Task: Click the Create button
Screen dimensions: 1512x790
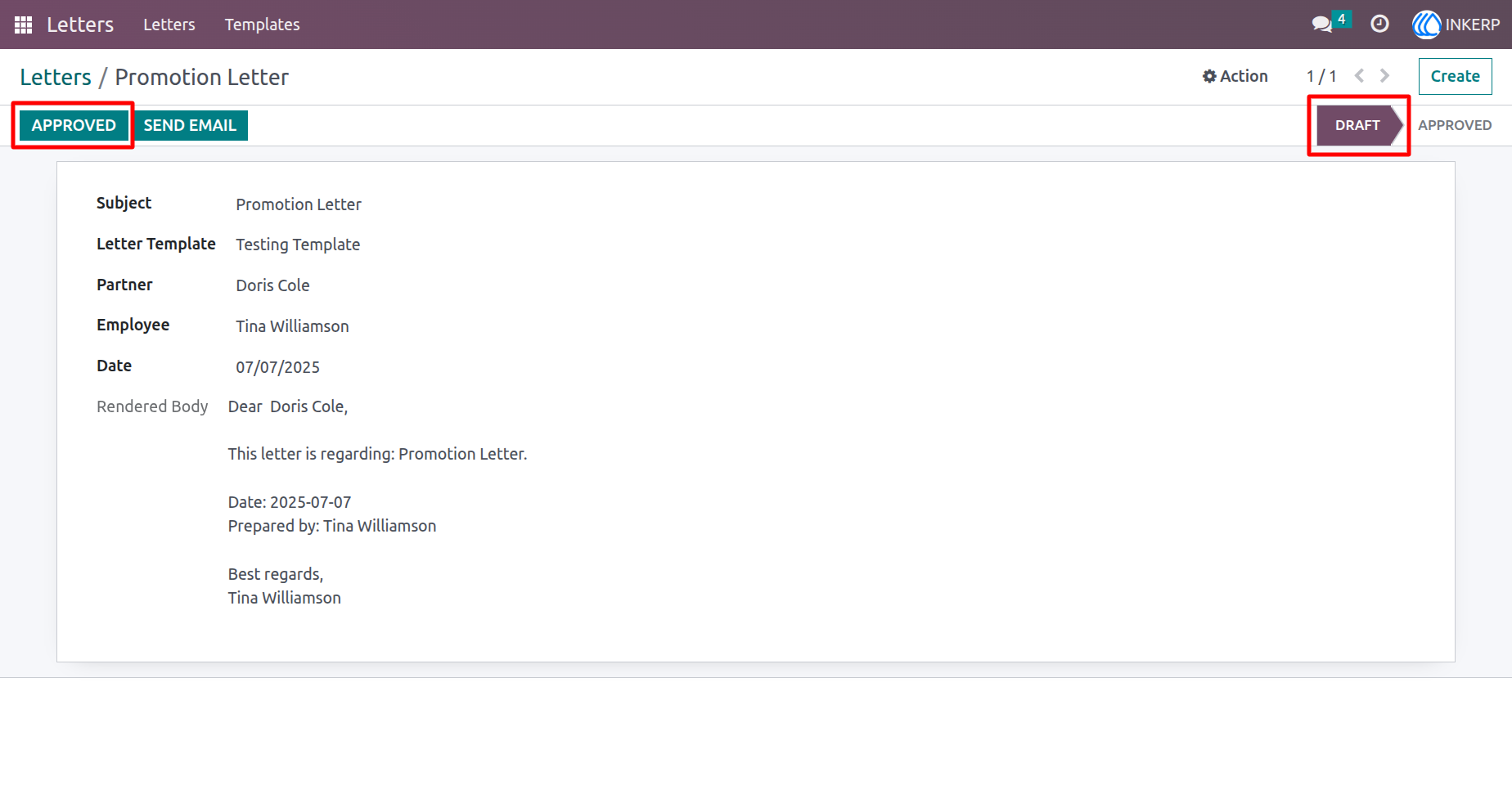Action: tap(1455, 76)
